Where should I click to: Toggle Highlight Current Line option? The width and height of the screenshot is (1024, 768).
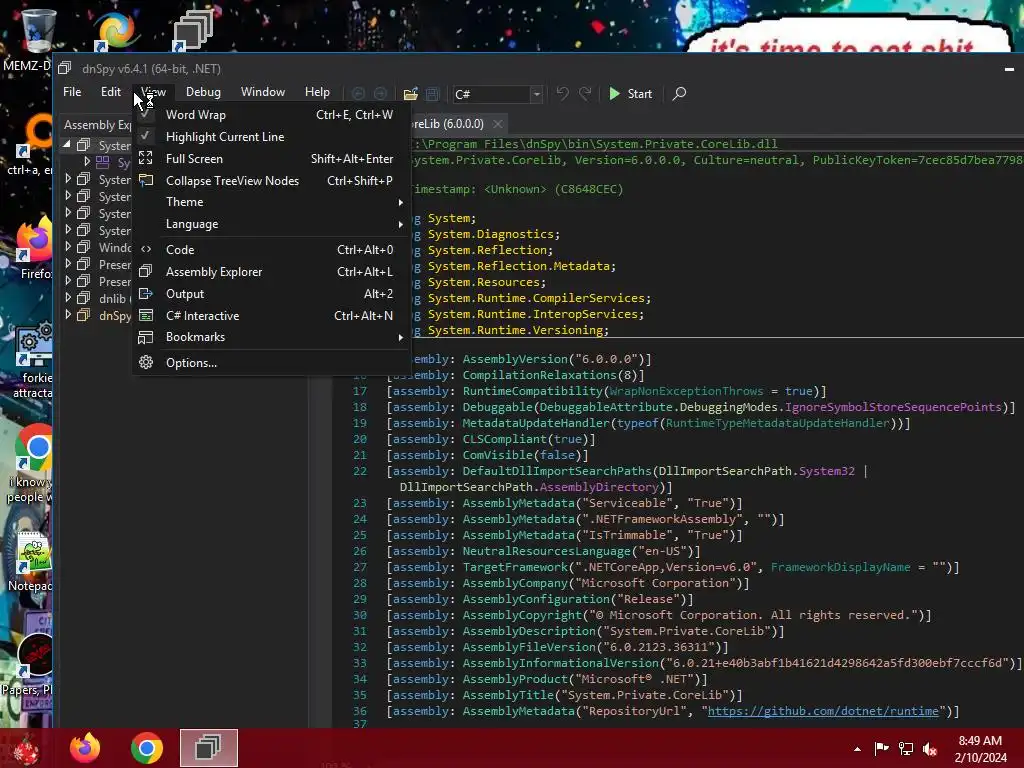coord(271,136)
